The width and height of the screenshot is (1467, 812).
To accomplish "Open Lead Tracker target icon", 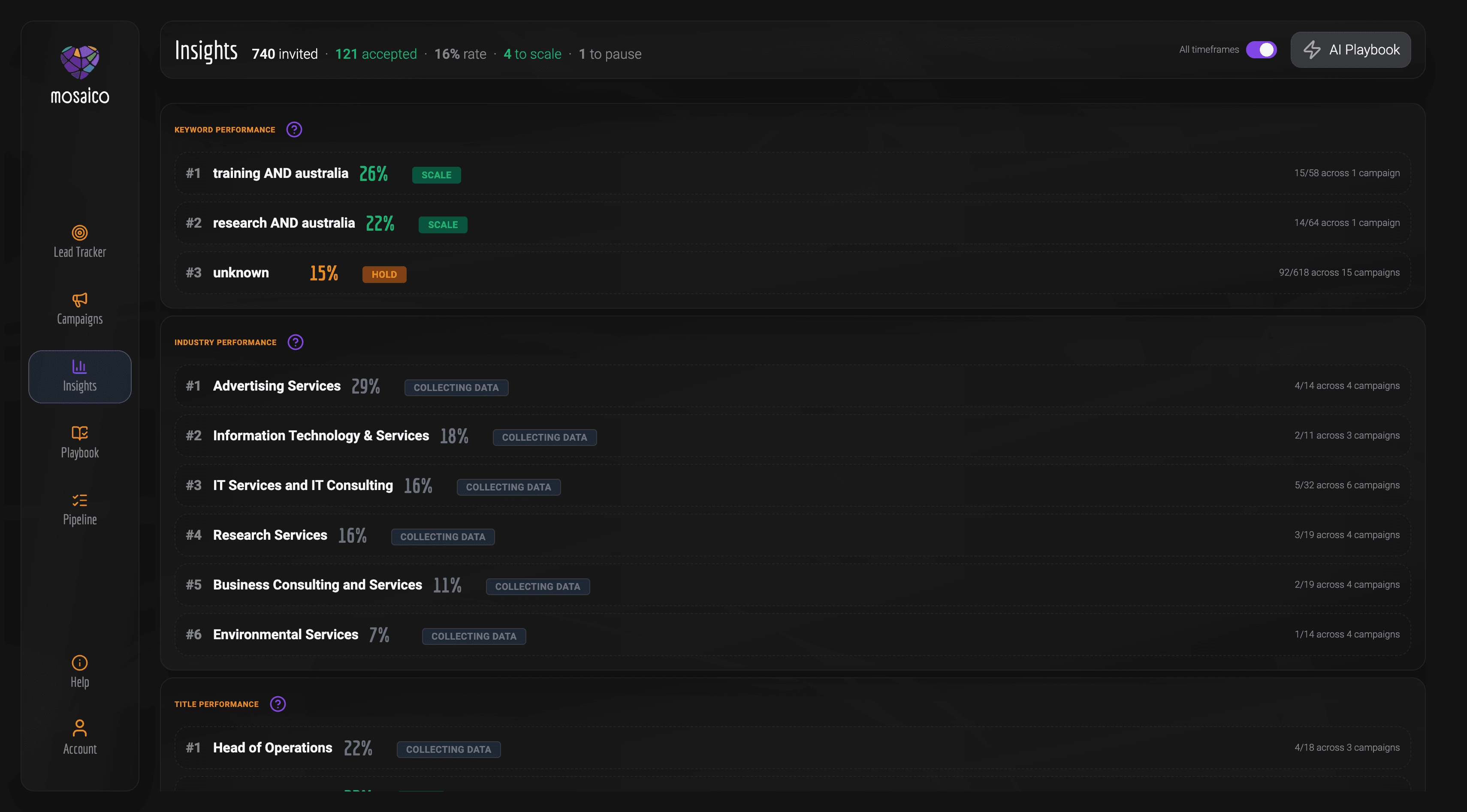I will [x=80, y=232].
